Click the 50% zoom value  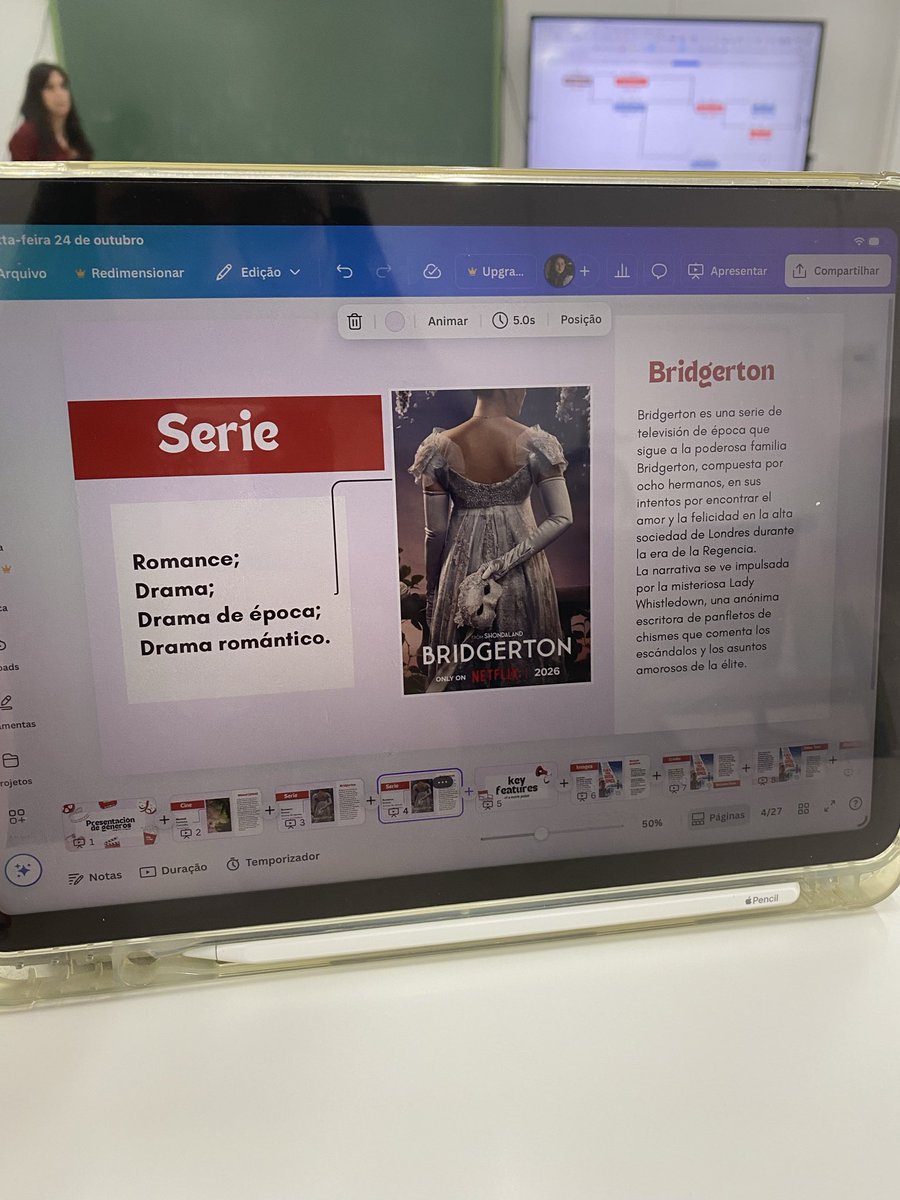click(652, 823)
